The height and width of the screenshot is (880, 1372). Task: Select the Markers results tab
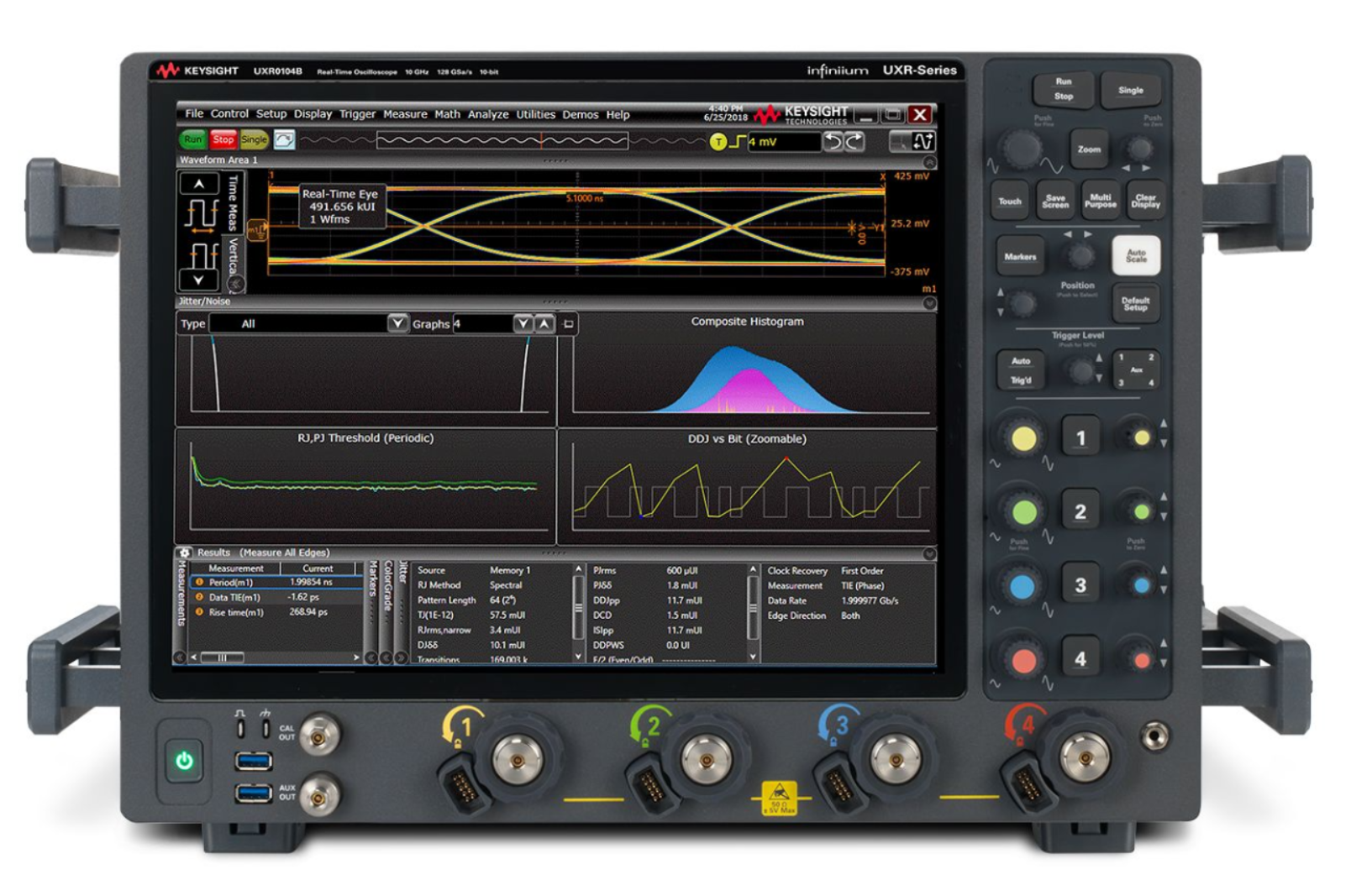(373, 580)
